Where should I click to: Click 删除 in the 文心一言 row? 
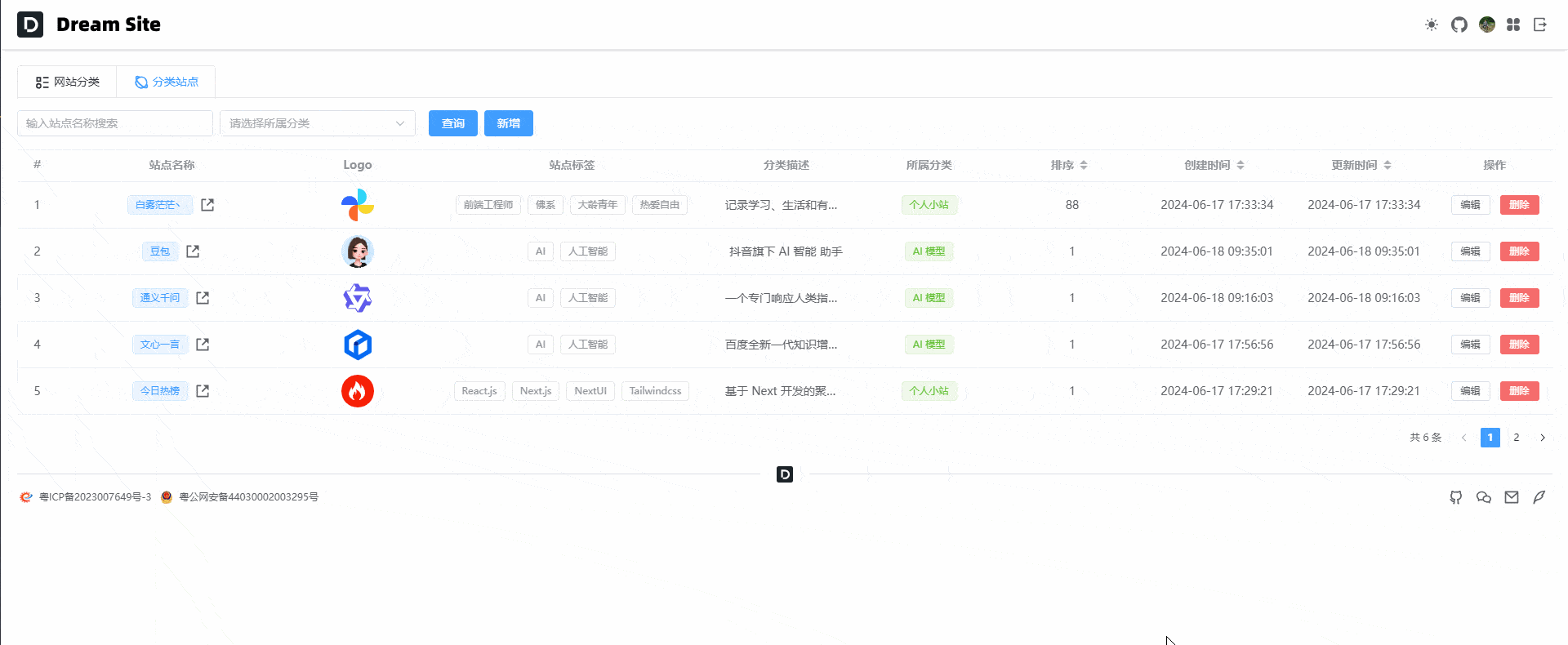coord(1520,345)
